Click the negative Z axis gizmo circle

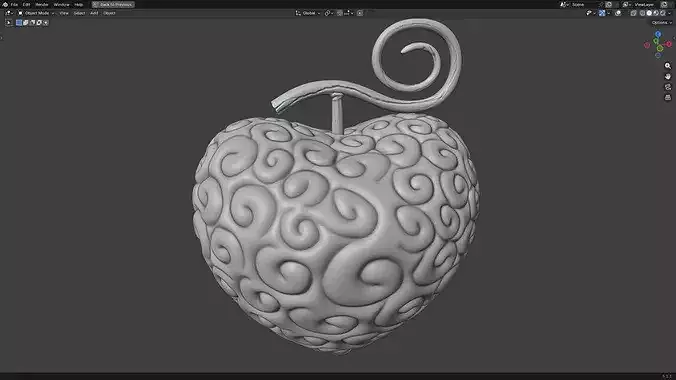(658, 55)
